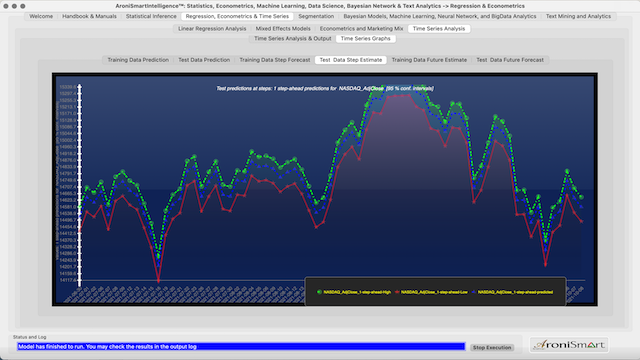Show Test Data Future Forecast graph

coord(510,60)
